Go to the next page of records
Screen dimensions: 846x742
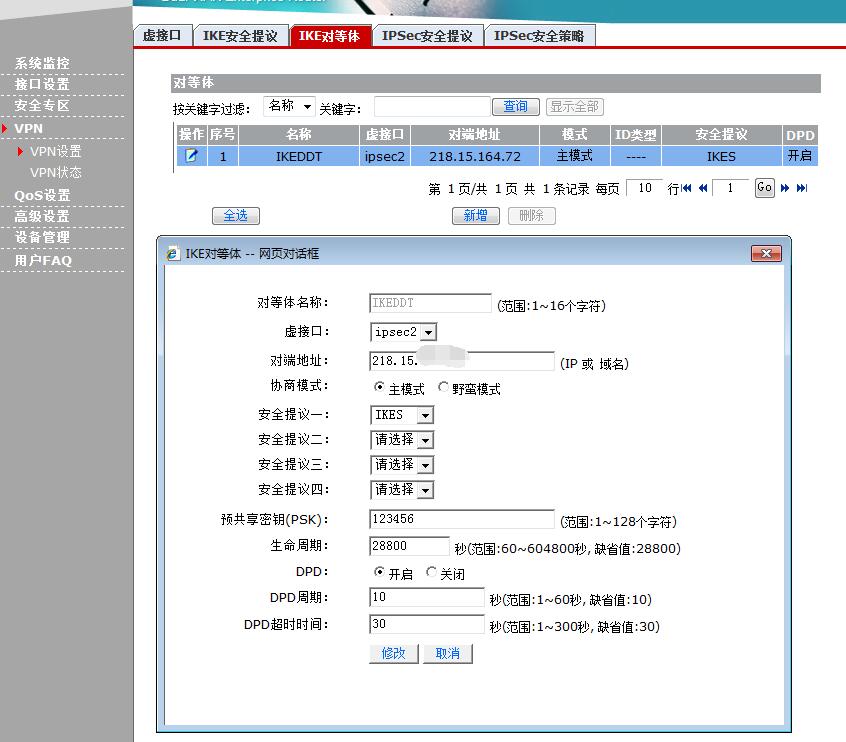[x=786, y=188]
